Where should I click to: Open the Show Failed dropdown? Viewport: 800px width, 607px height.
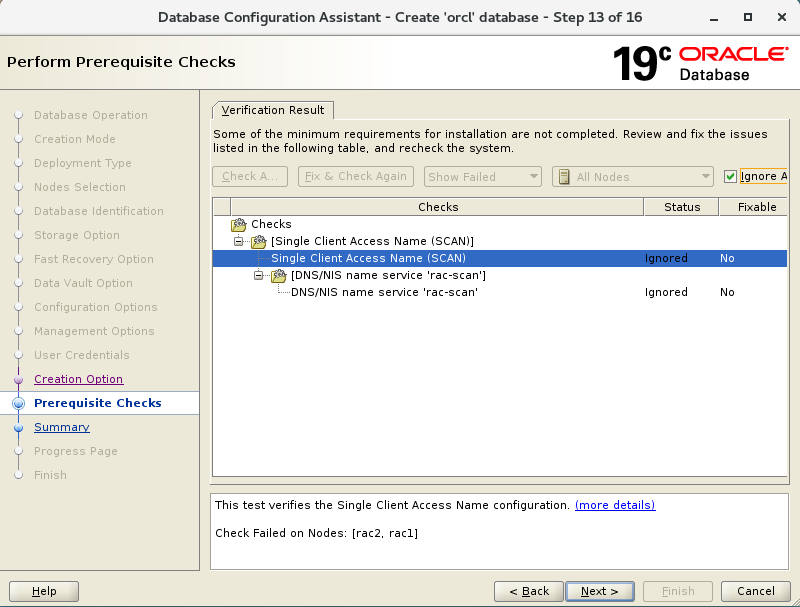pyautogui.click(x=482, y=177)
